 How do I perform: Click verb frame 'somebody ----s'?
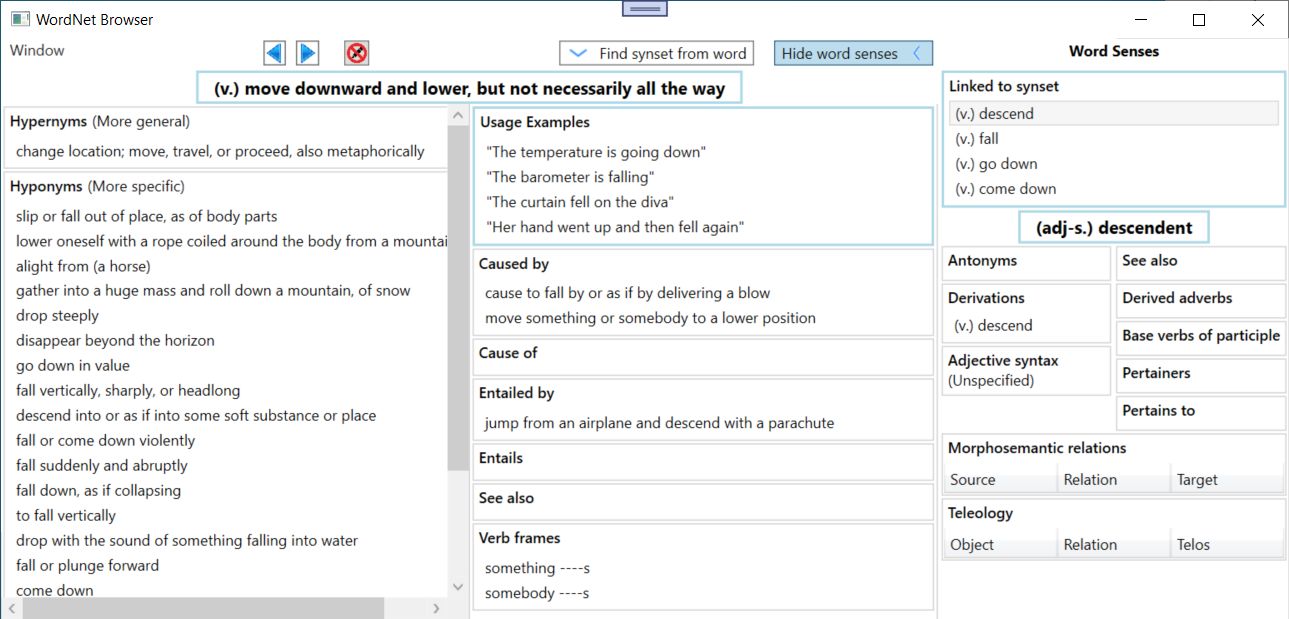[x=537, y=593]
